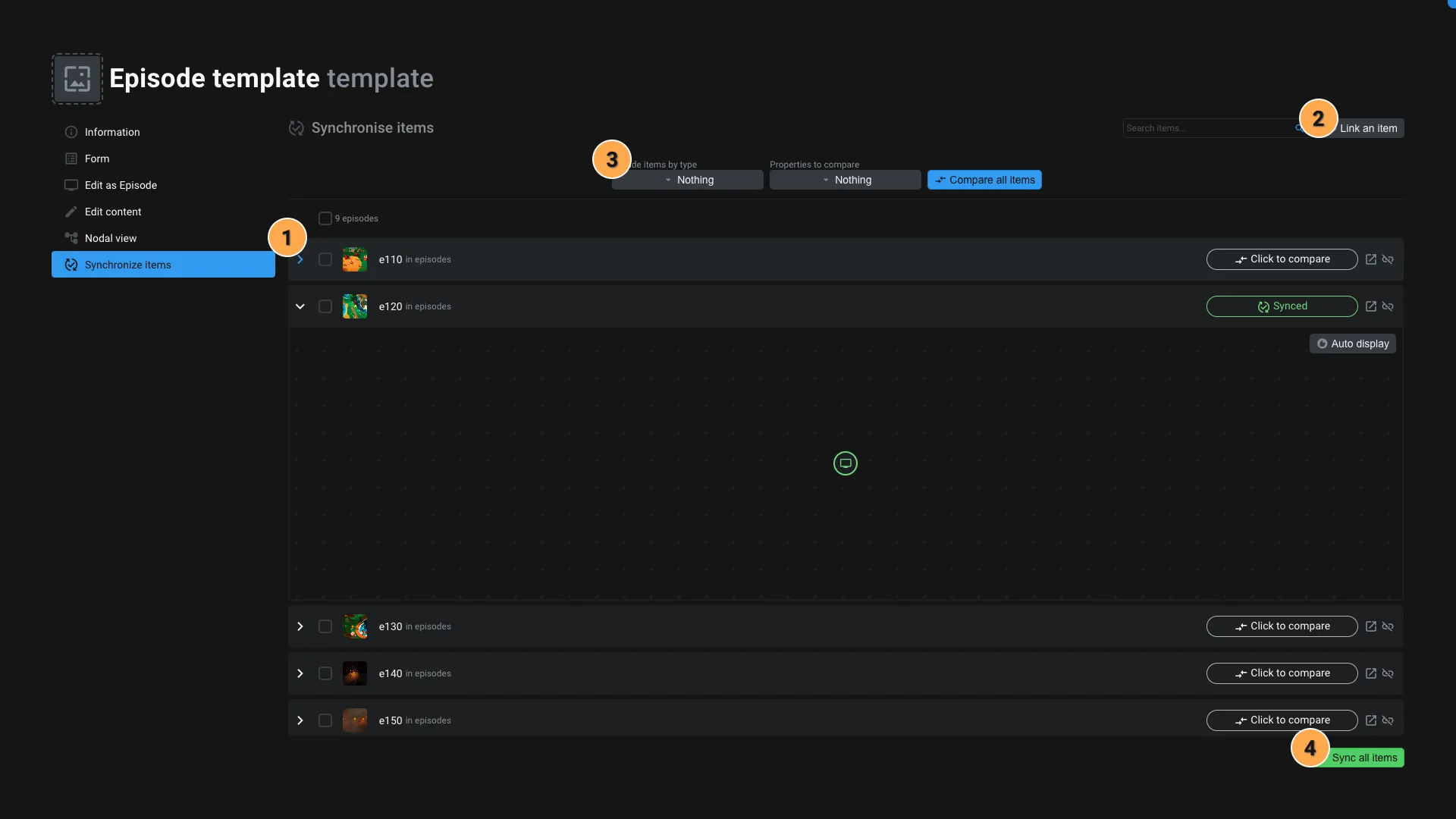Select Synchronize items menu entry
The height and width of the screenshot is (819, 1456).
163,265
